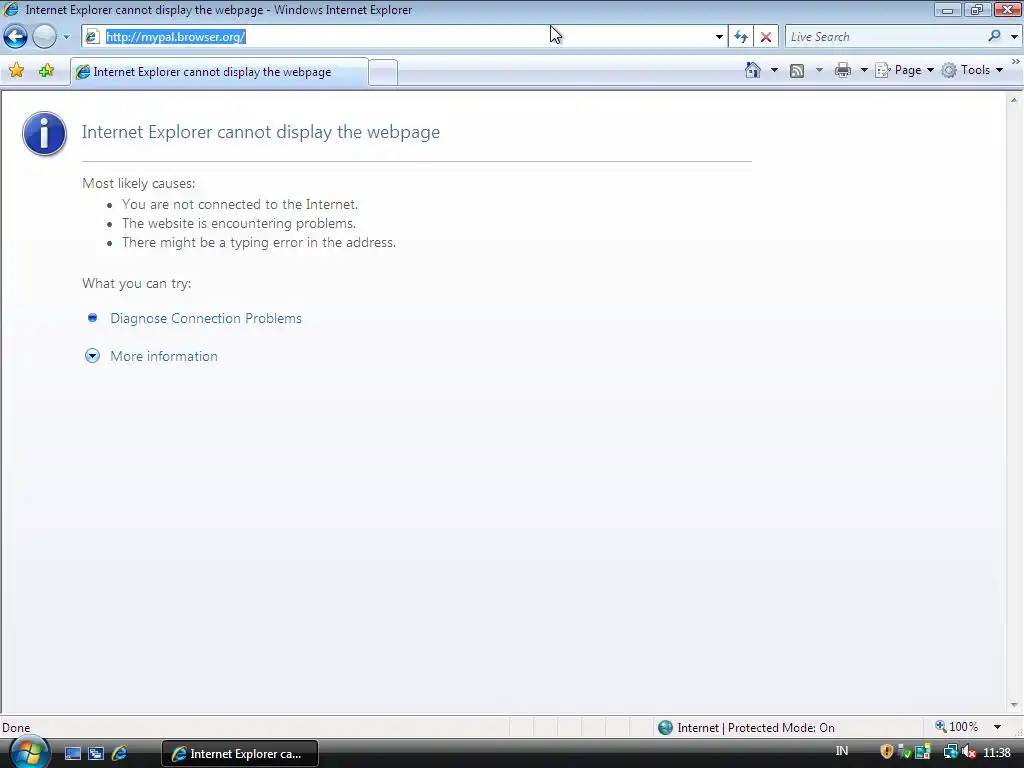Image resolution: width=1024 pixels, height=768 pixels.
Task: Click the Refresh button
Action: coord(741,37)
